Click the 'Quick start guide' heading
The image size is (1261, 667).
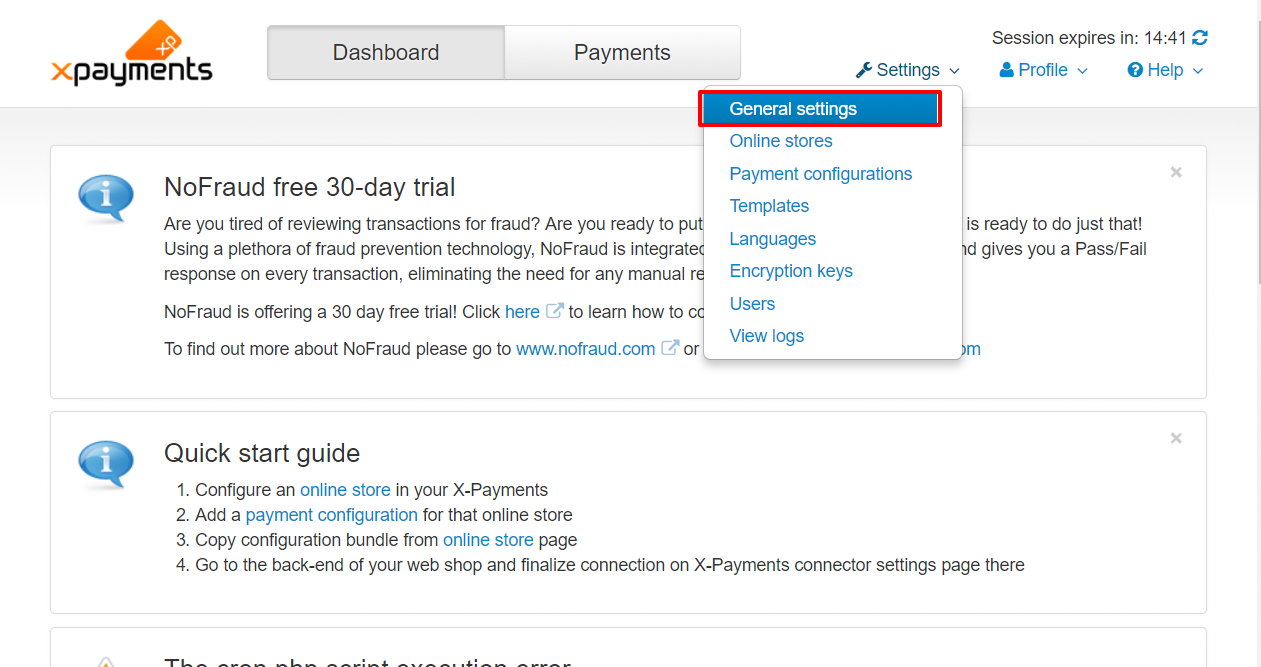tap(262, 453)
